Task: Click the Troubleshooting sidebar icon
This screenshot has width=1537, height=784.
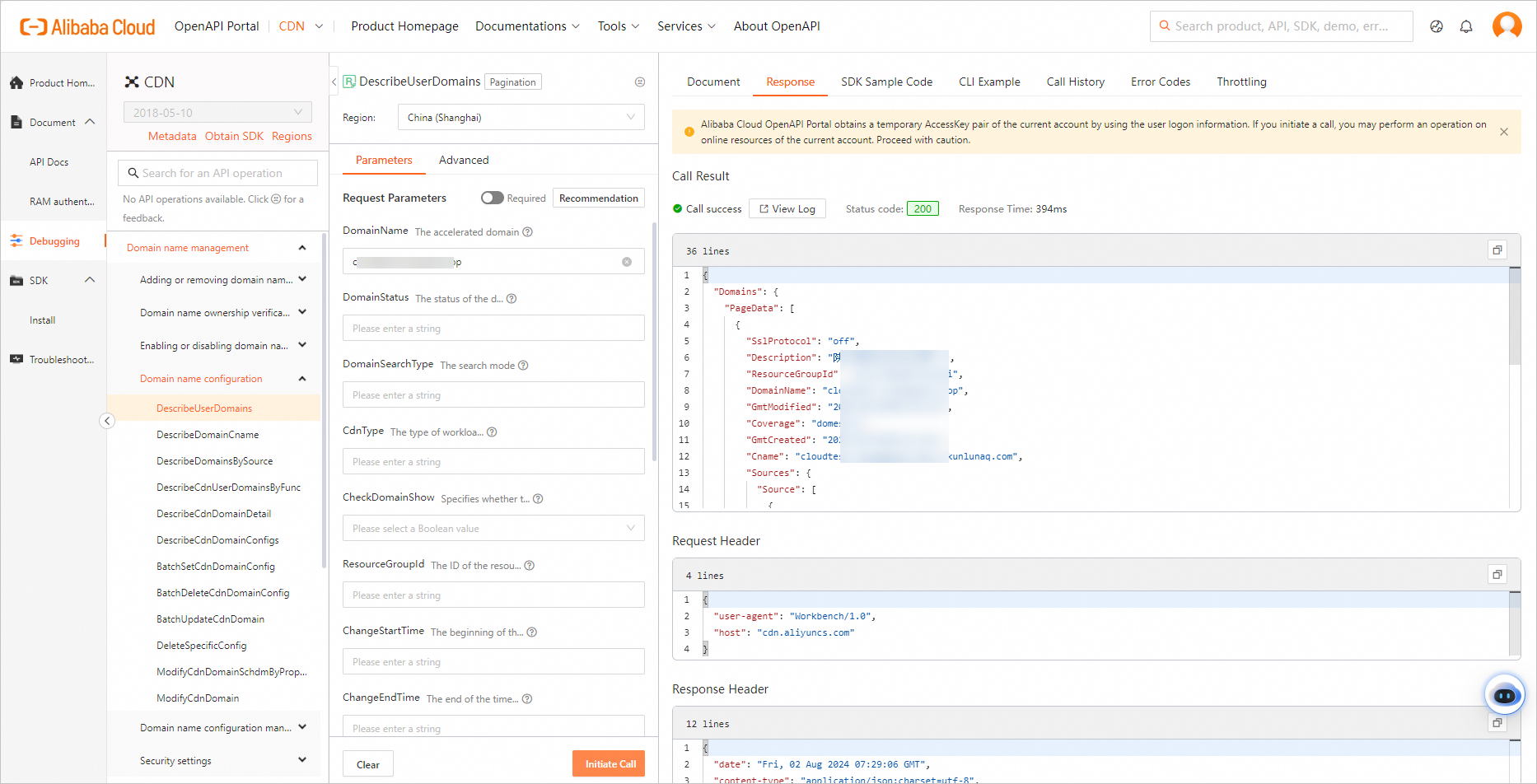Action: (x=16, y=359)
